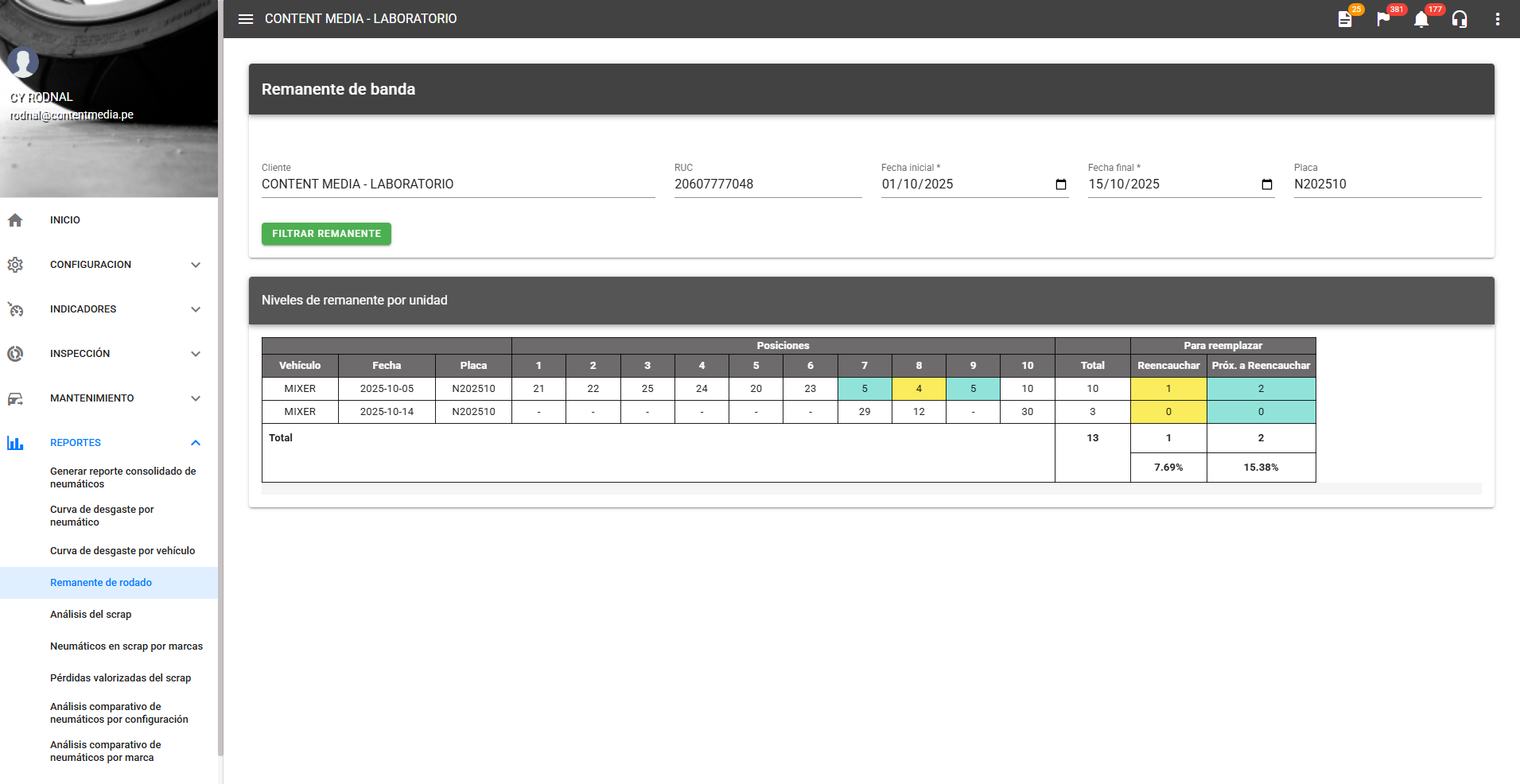Open Curva de desgaste por vehículo

click(x=122, y=551)
